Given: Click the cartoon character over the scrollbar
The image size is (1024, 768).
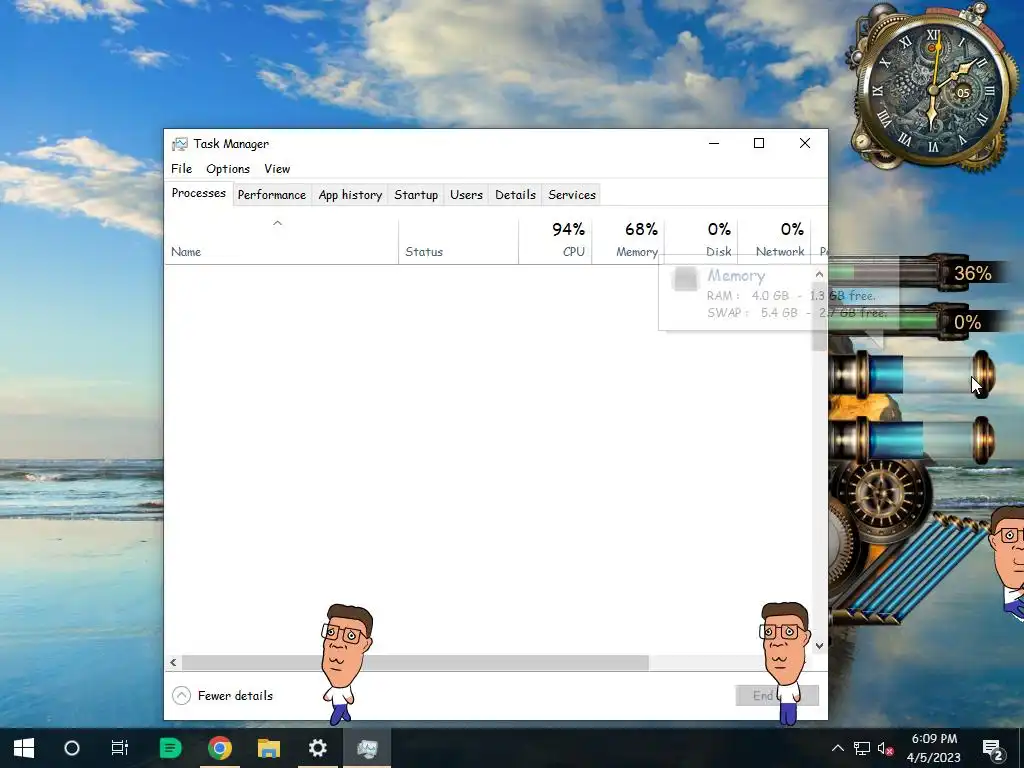Looking at the screenshot, I should pos(345,664).
